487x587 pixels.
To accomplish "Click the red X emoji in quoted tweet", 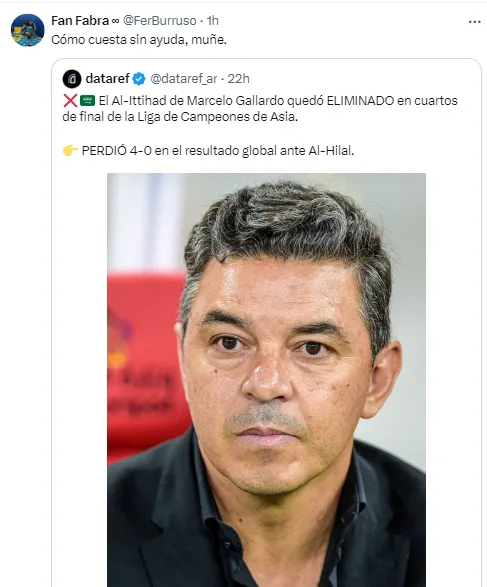I will (x=70, y=101).
